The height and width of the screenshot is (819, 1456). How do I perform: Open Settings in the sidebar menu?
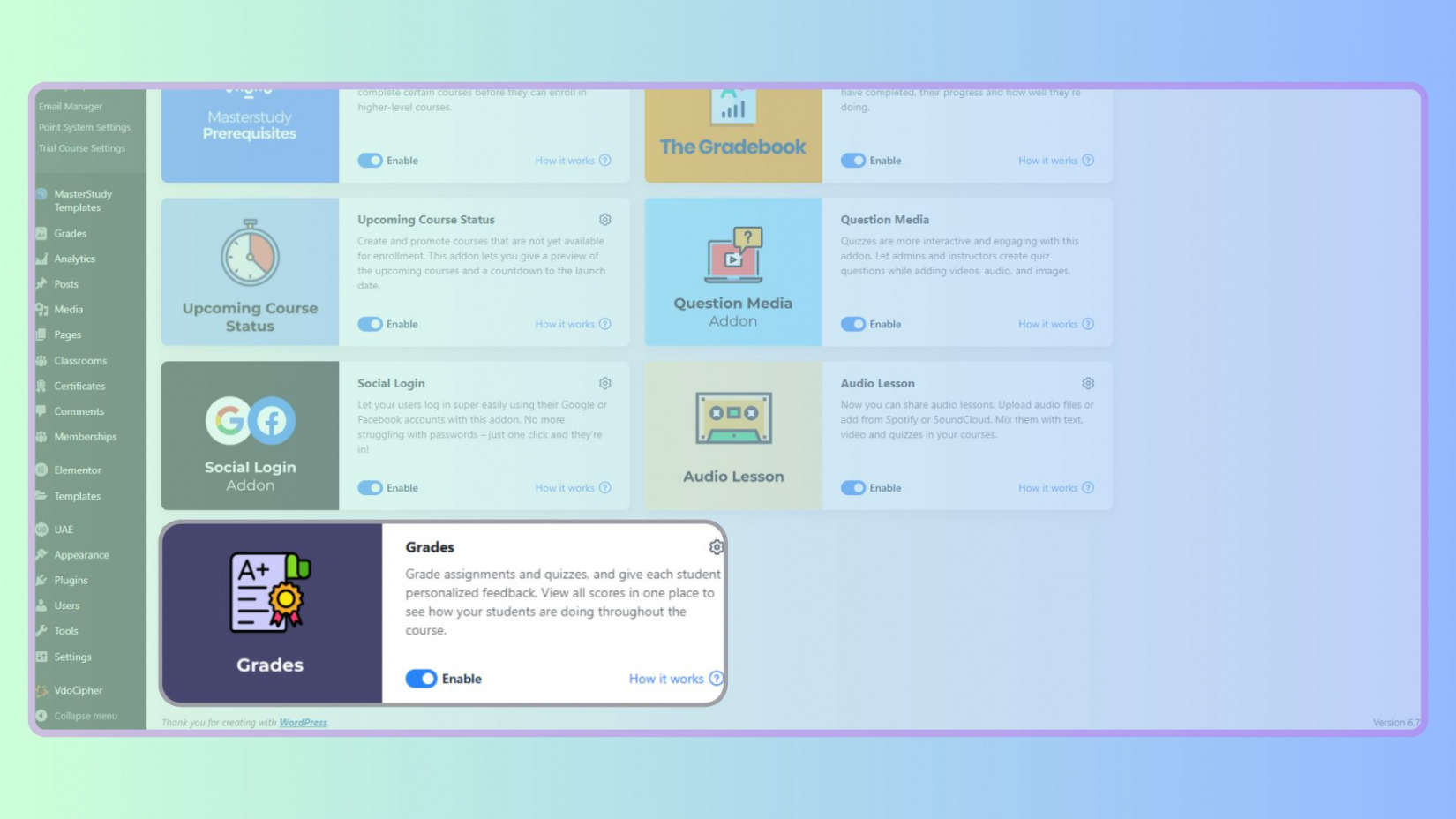click(72, 657)
